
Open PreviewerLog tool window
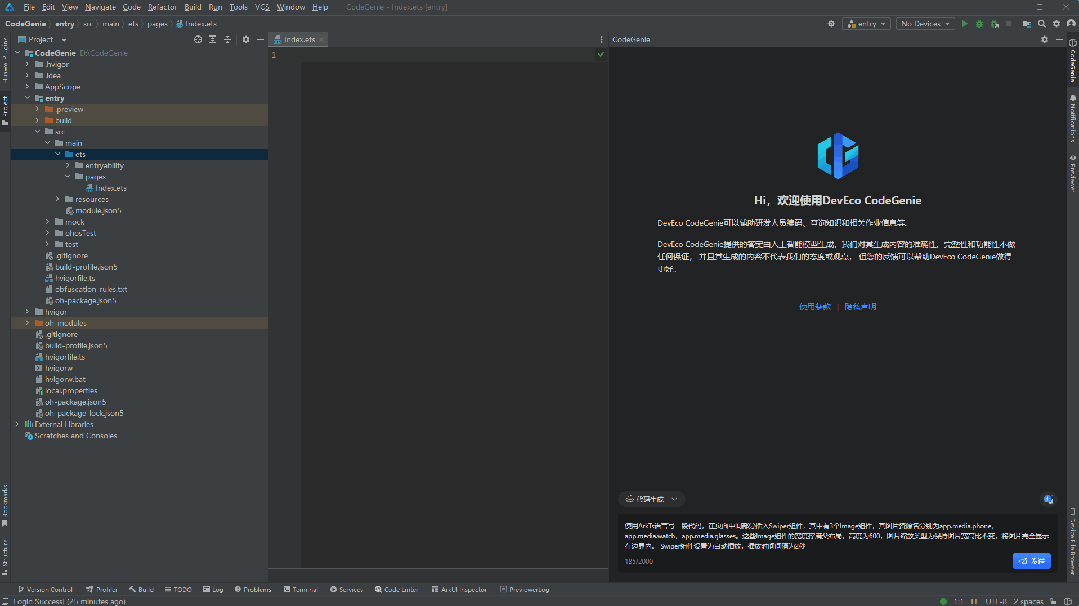tap(524, 589)
